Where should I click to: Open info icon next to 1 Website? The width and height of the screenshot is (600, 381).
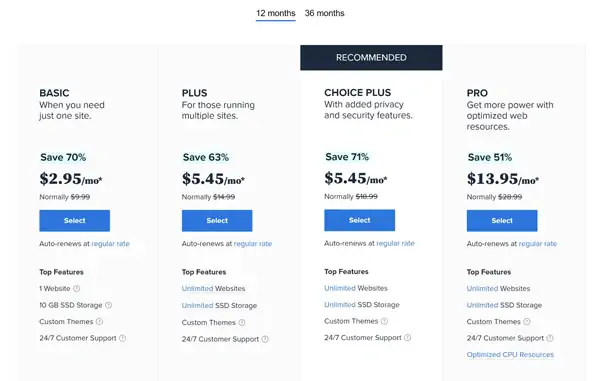click(x=77, y=288)
